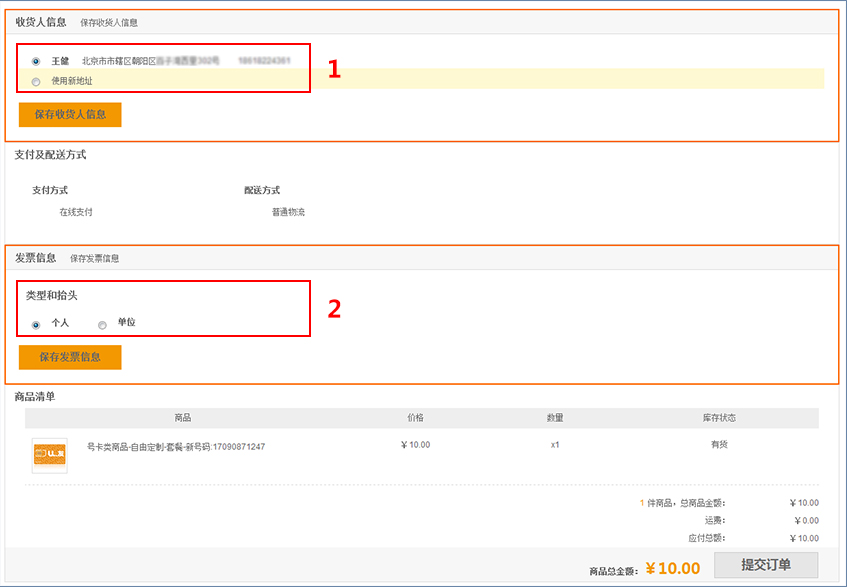The height and width of the screenshot is (587, 847).
Task: Click the 价格 column header
Action: point(415,417)
